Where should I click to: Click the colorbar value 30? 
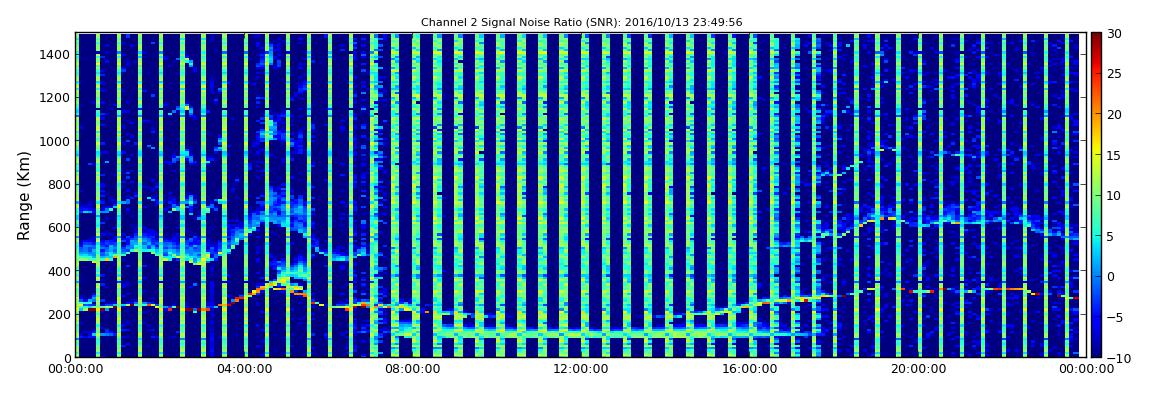pos(1115,33)
